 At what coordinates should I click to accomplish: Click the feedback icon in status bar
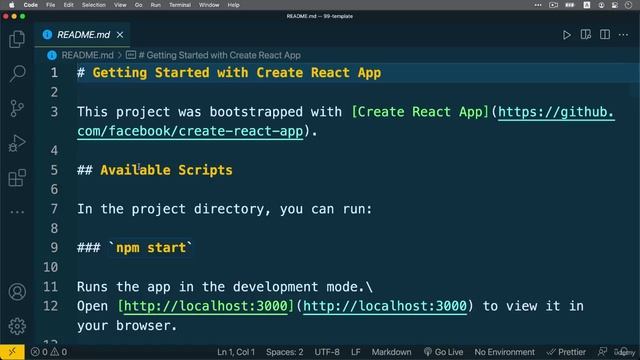tap(602, 352)
